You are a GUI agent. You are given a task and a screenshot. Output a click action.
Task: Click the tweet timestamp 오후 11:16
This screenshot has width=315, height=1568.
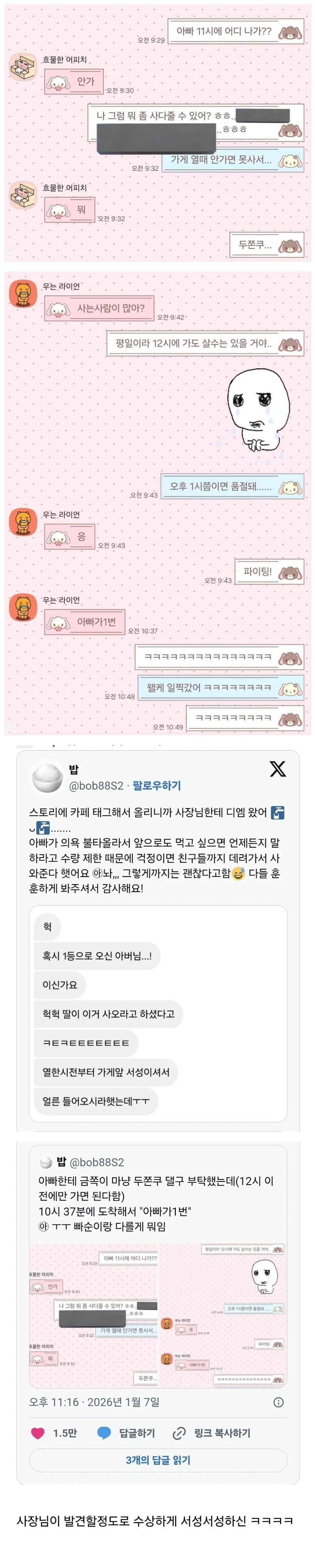pos(54,1402)
